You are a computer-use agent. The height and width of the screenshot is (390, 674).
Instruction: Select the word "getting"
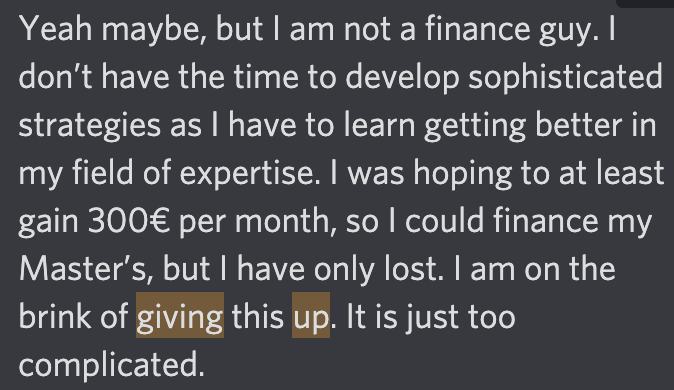(475, 125)
